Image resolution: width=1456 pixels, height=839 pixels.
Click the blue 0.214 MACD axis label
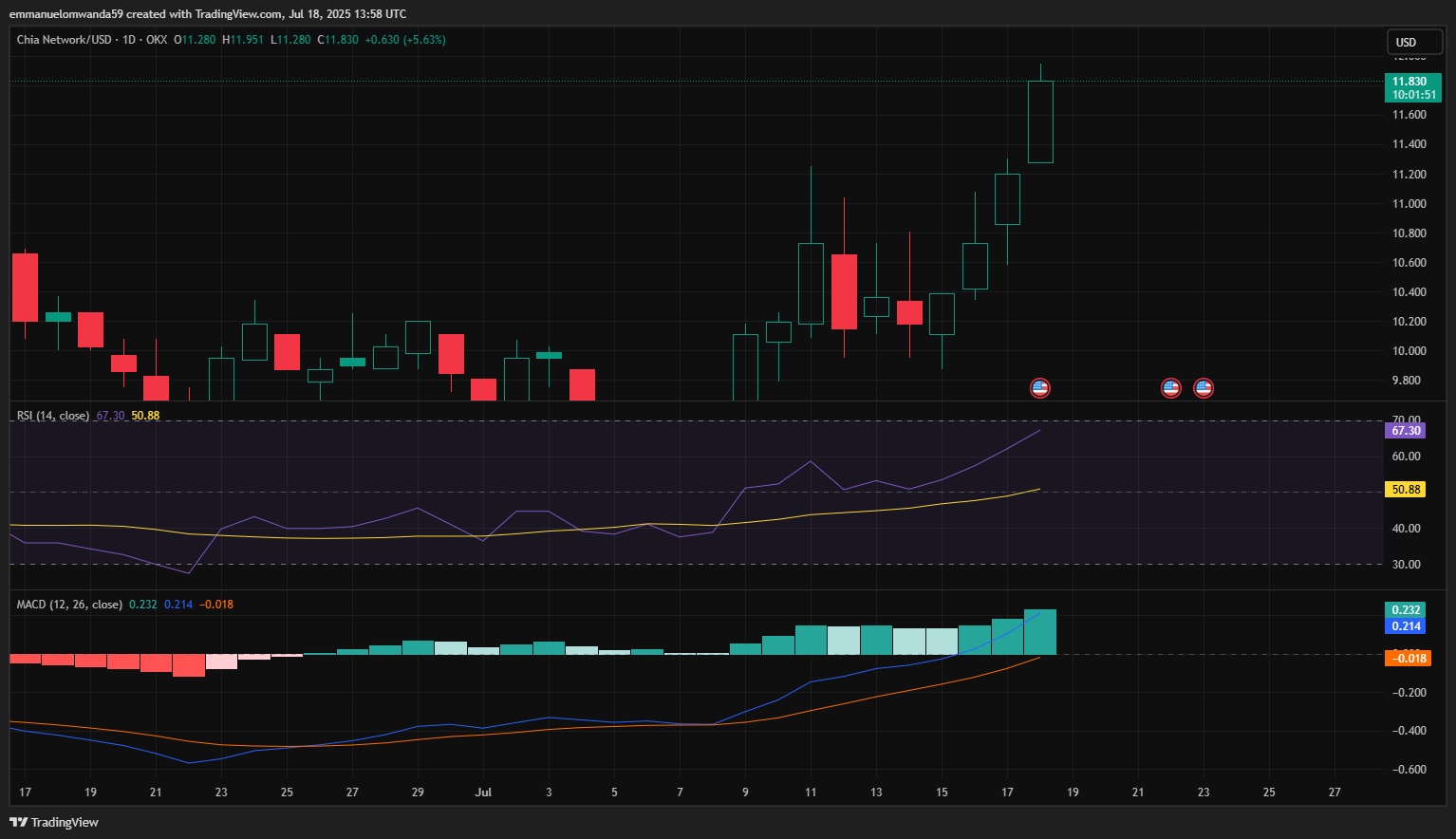pos(1406,626)
